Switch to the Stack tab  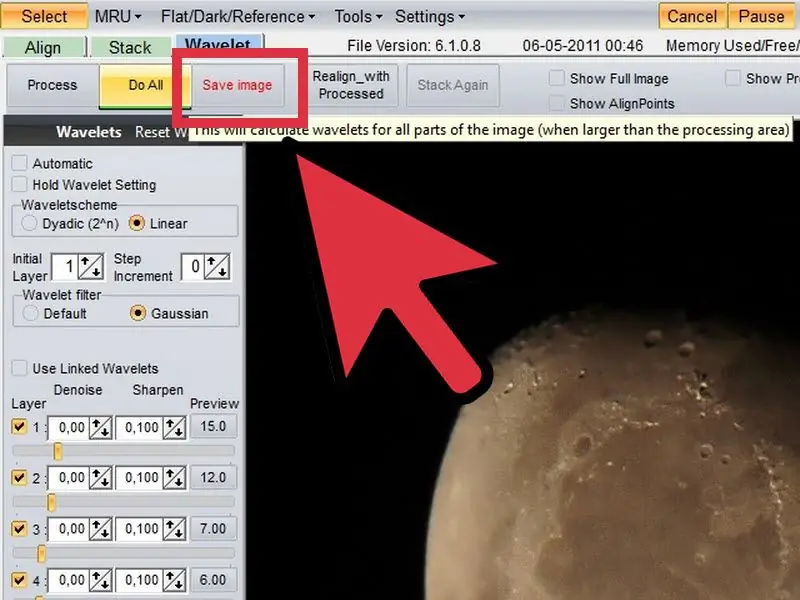click(x=130, y=47)
